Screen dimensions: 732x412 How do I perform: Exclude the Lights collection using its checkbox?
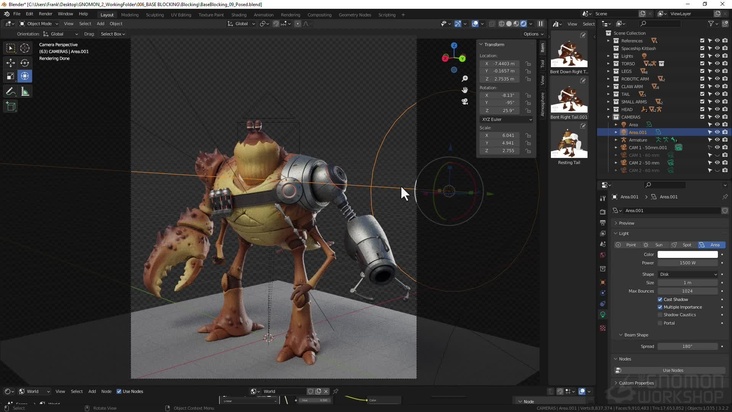pos(702,56)
